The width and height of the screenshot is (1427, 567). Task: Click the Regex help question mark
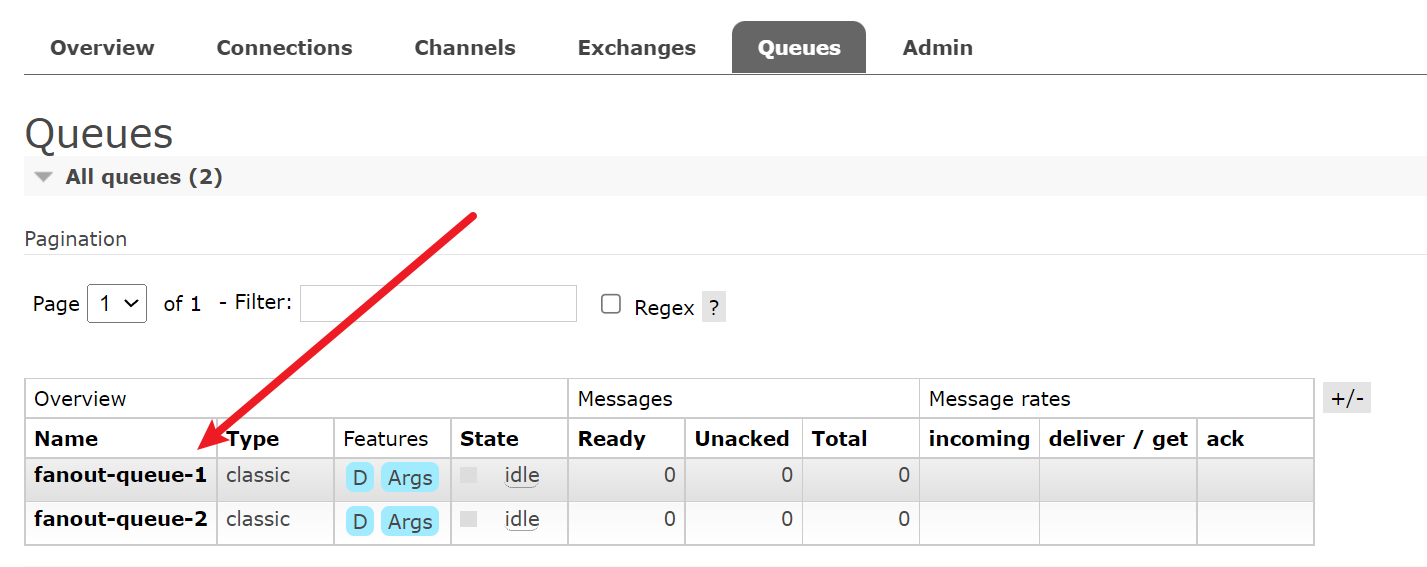713,307
